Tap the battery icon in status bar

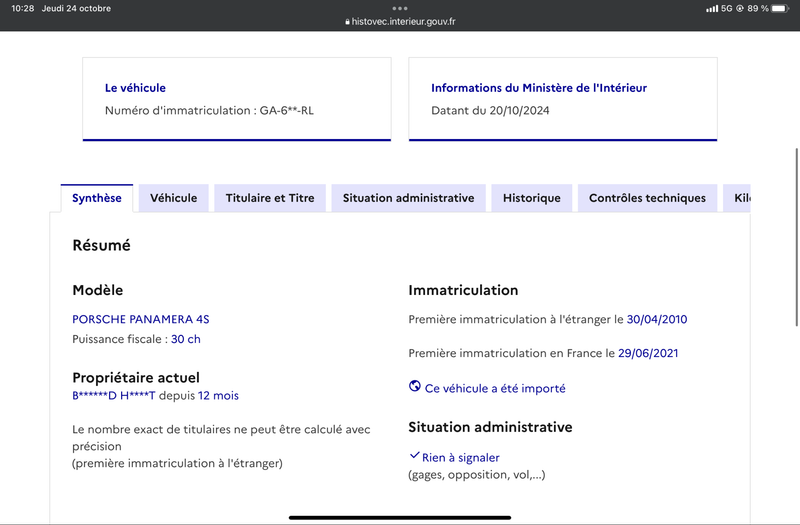pos(780,8)
